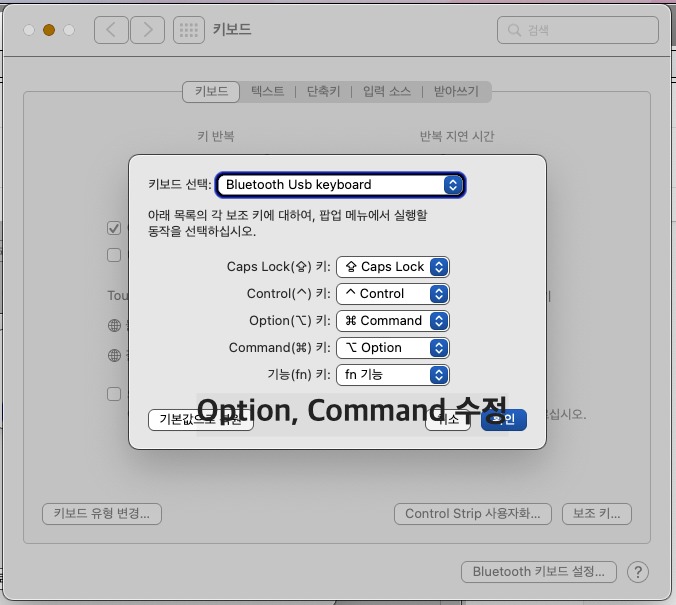Switch to the 단축키 tab
This screenshot has width=676, height=605.
[x=323, y=91]
